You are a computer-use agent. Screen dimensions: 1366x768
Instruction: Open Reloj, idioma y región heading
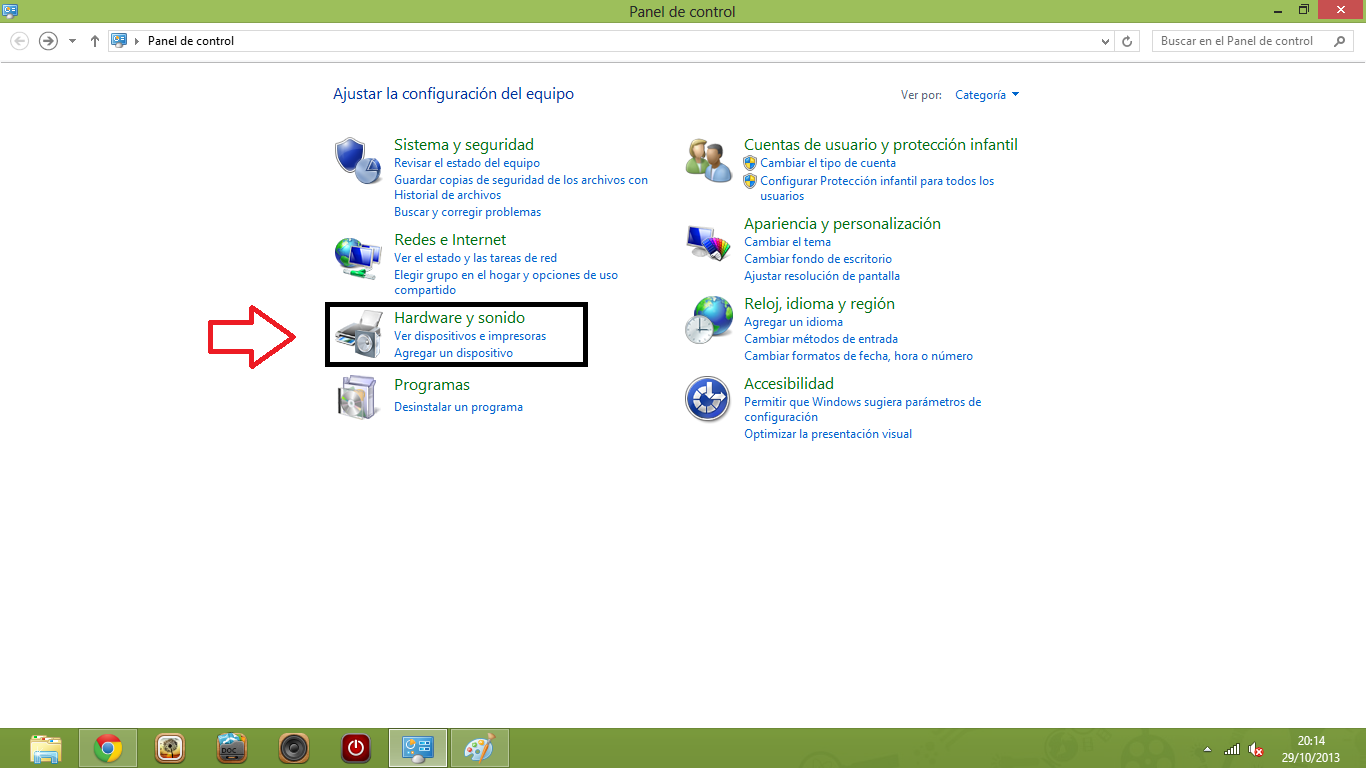[819, 304]
